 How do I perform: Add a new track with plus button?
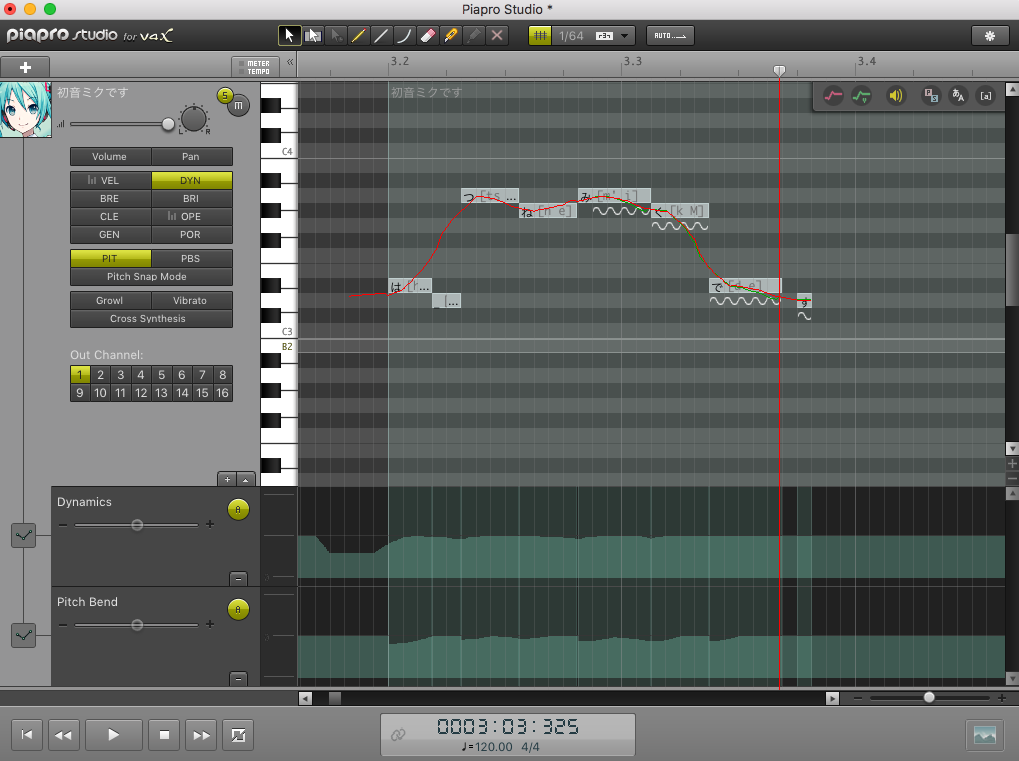click(x=25, y=67)
